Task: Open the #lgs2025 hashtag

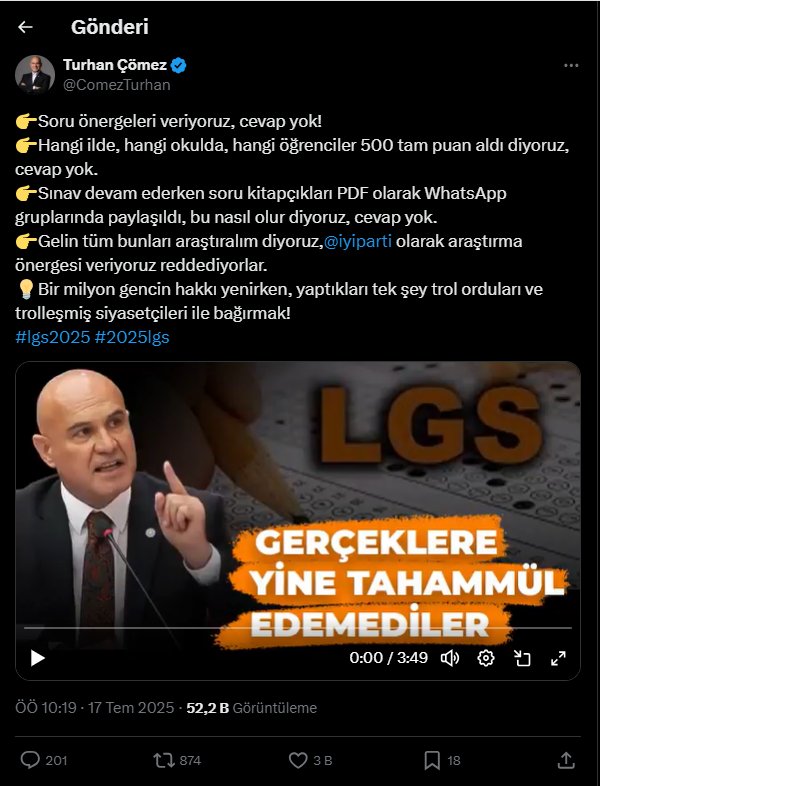Action: pos(53,337)
